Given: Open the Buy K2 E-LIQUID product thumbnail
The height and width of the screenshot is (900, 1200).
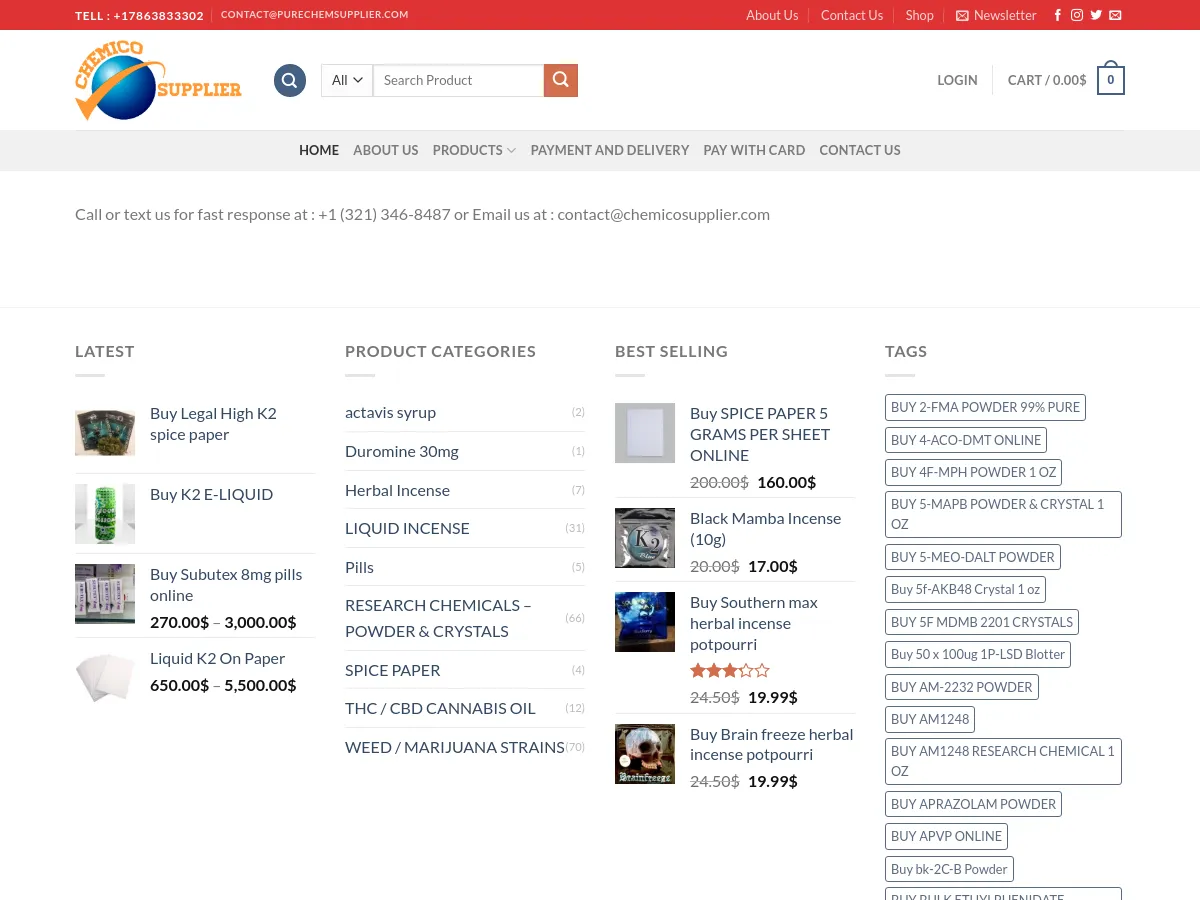Looking at the screenshot, I should tap(105, 513).
